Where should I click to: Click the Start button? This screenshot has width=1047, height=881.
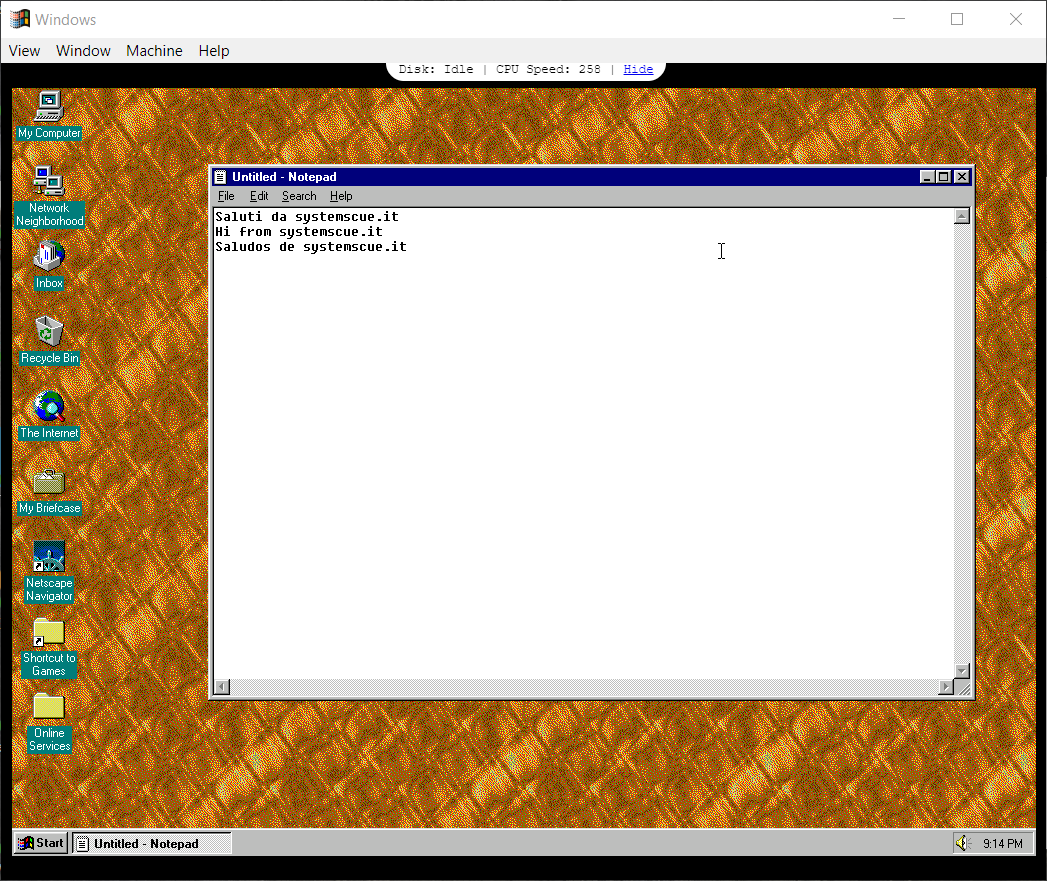41,843
